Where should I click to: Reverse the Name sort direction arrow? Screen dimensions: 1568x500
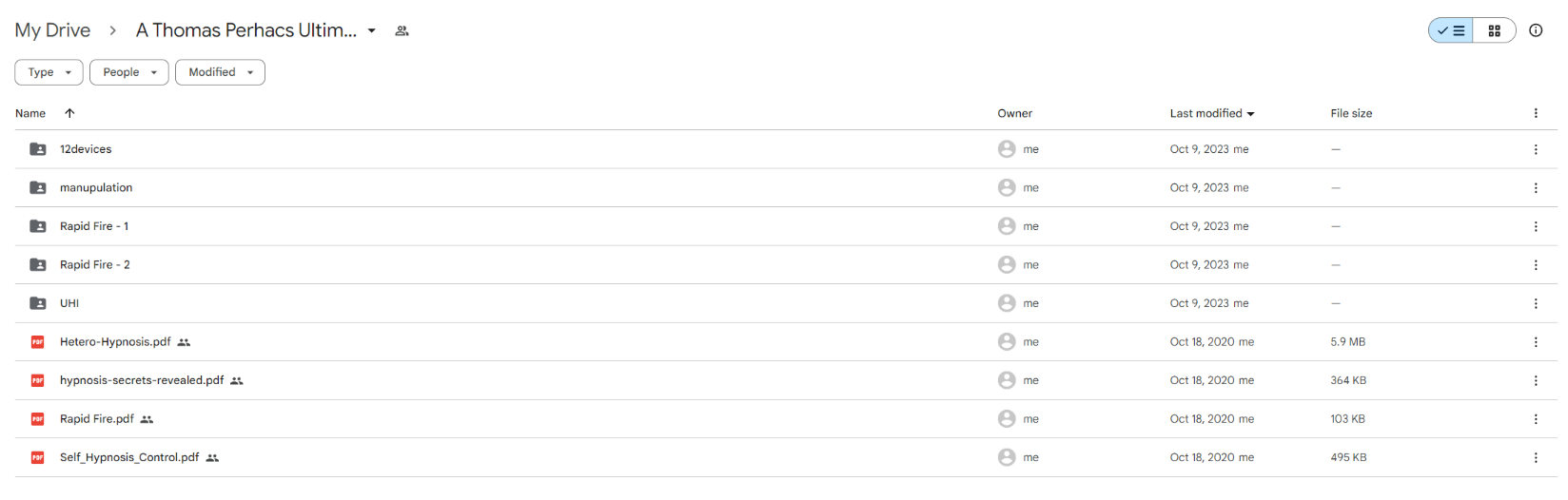[69, 113]
